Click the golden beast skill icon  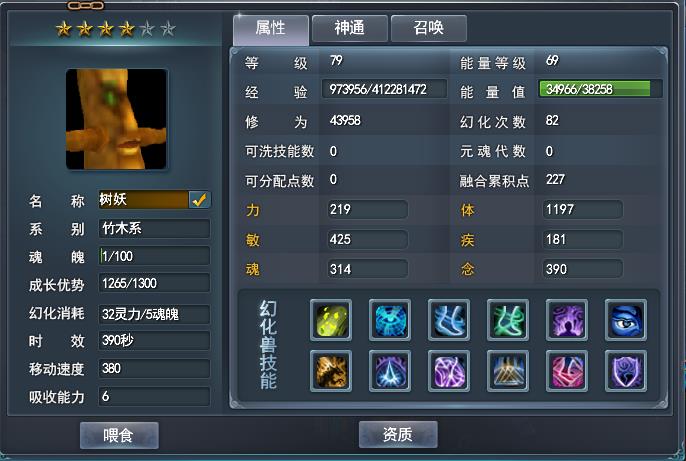pos(331,371)
